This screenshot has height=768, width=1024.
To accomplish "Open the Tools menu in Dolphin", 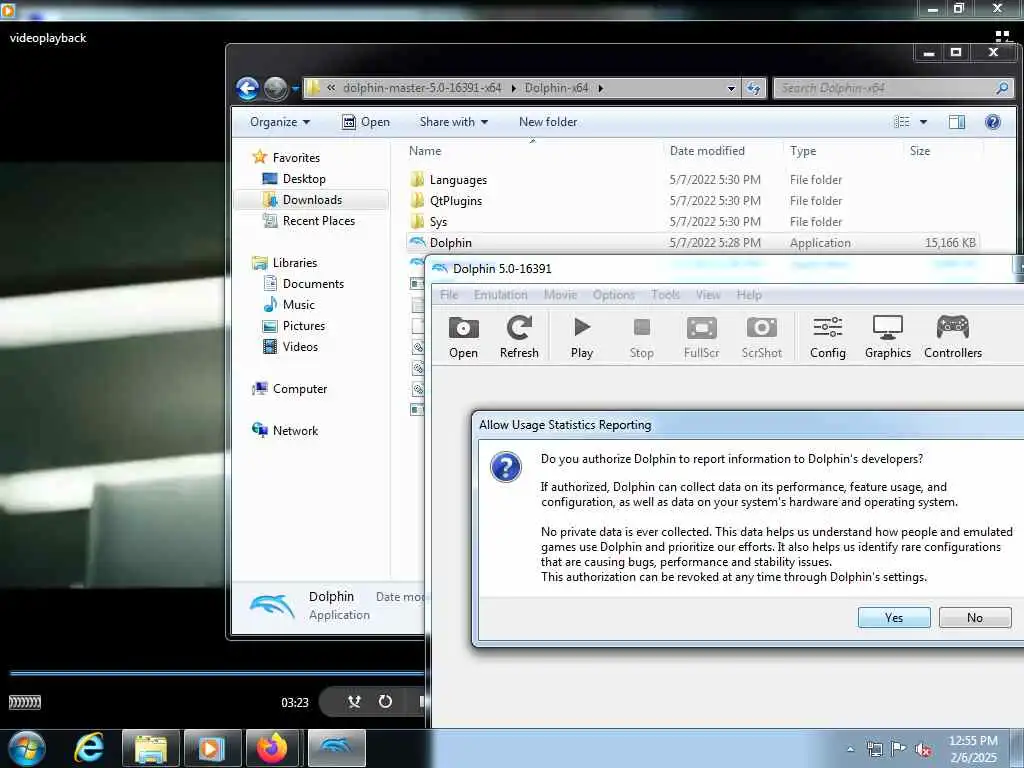I will 665,295.
